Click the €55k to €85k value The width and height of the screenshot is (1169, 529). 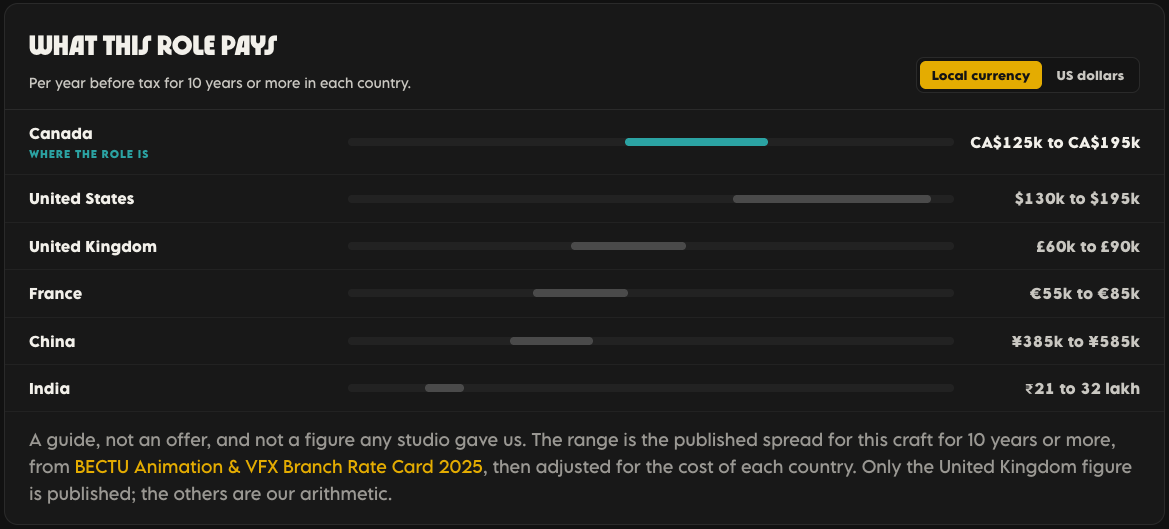pos(1085,294)
